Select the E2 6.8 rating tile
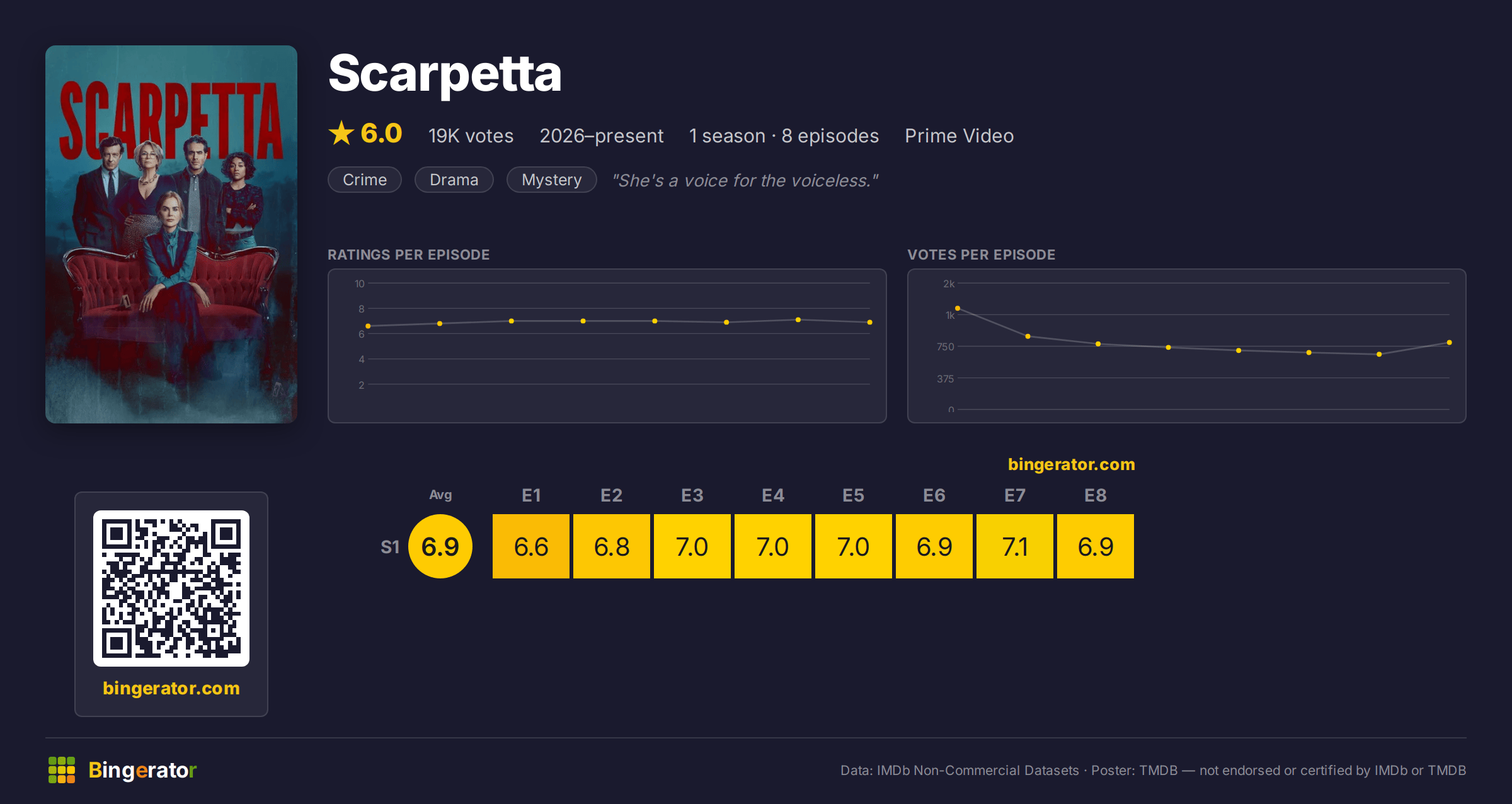 coord(612,546)
